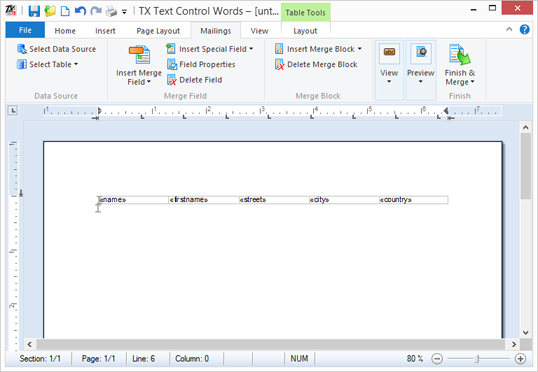Select the Mailings tab
The image size is (538, 372).
click(x=216, y=31)
